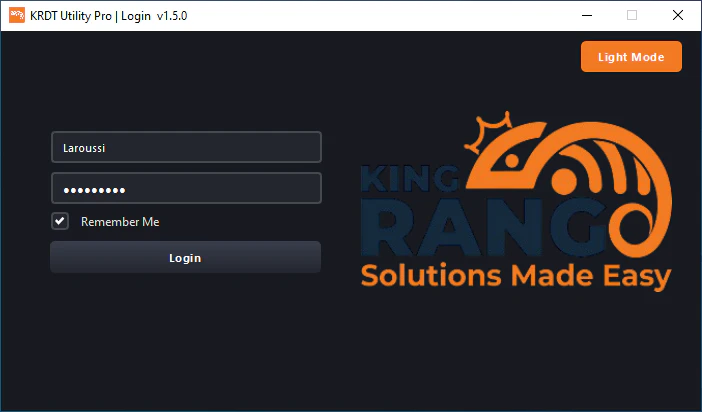Click the "Remember Me" label text

tap(120, 222)
